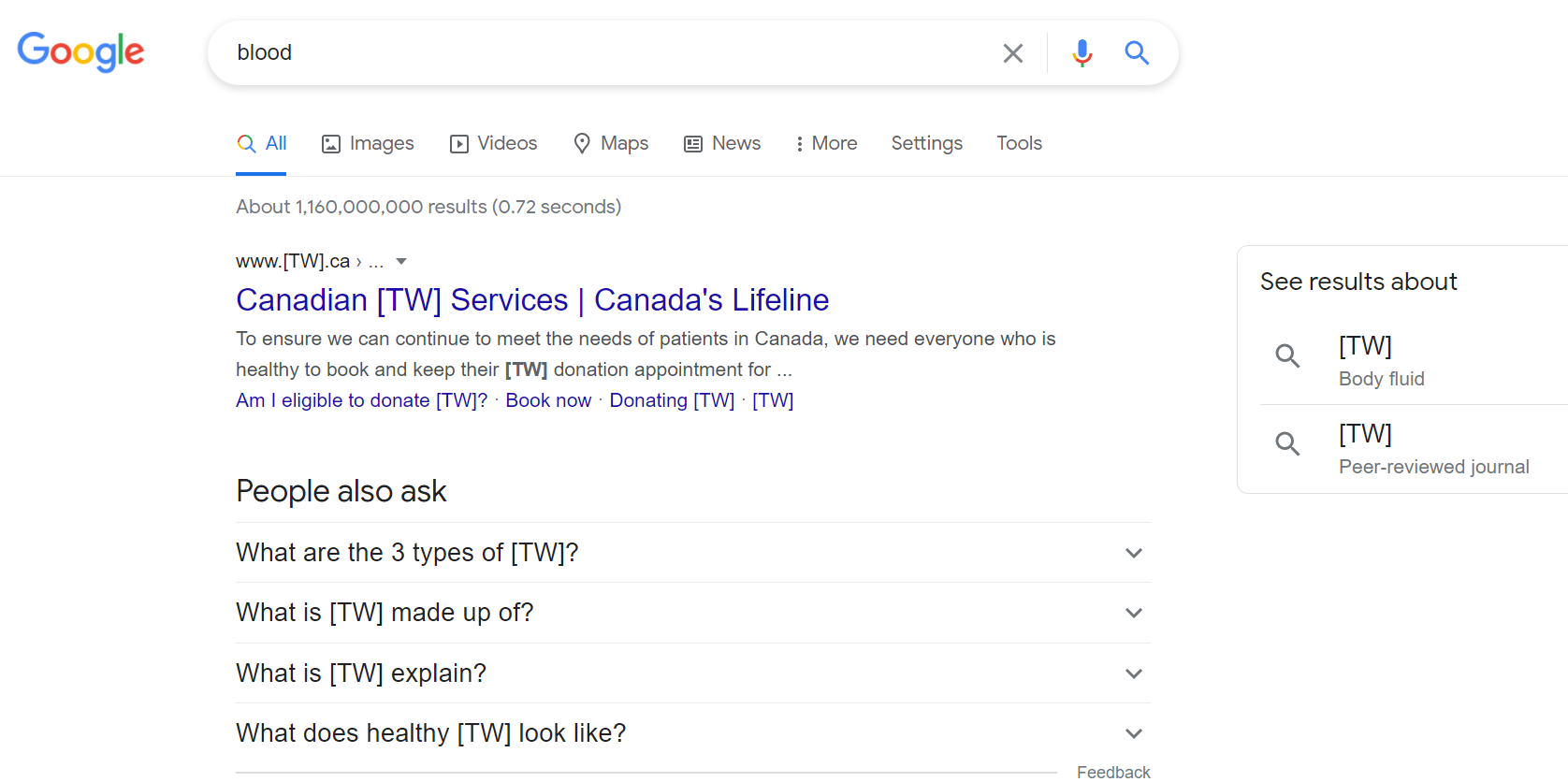This screenshot has height=782, width=1568.
Task: Click the Google logo
Action: click(80, 51)
